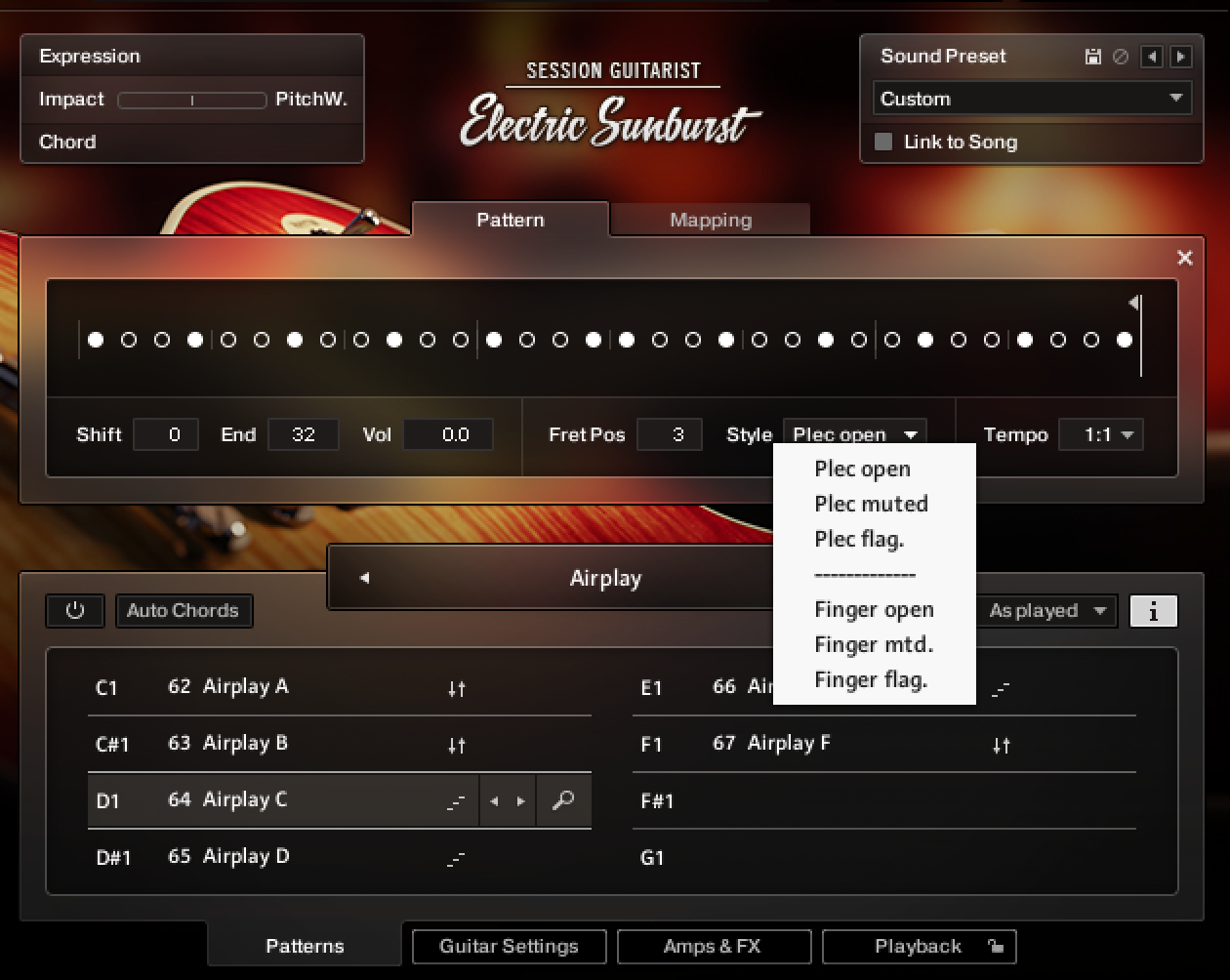Click the strum direction icon for Airplay A
Image resolution: width=1230 pixels, height=980 pixels.
(x=456, y=688)
